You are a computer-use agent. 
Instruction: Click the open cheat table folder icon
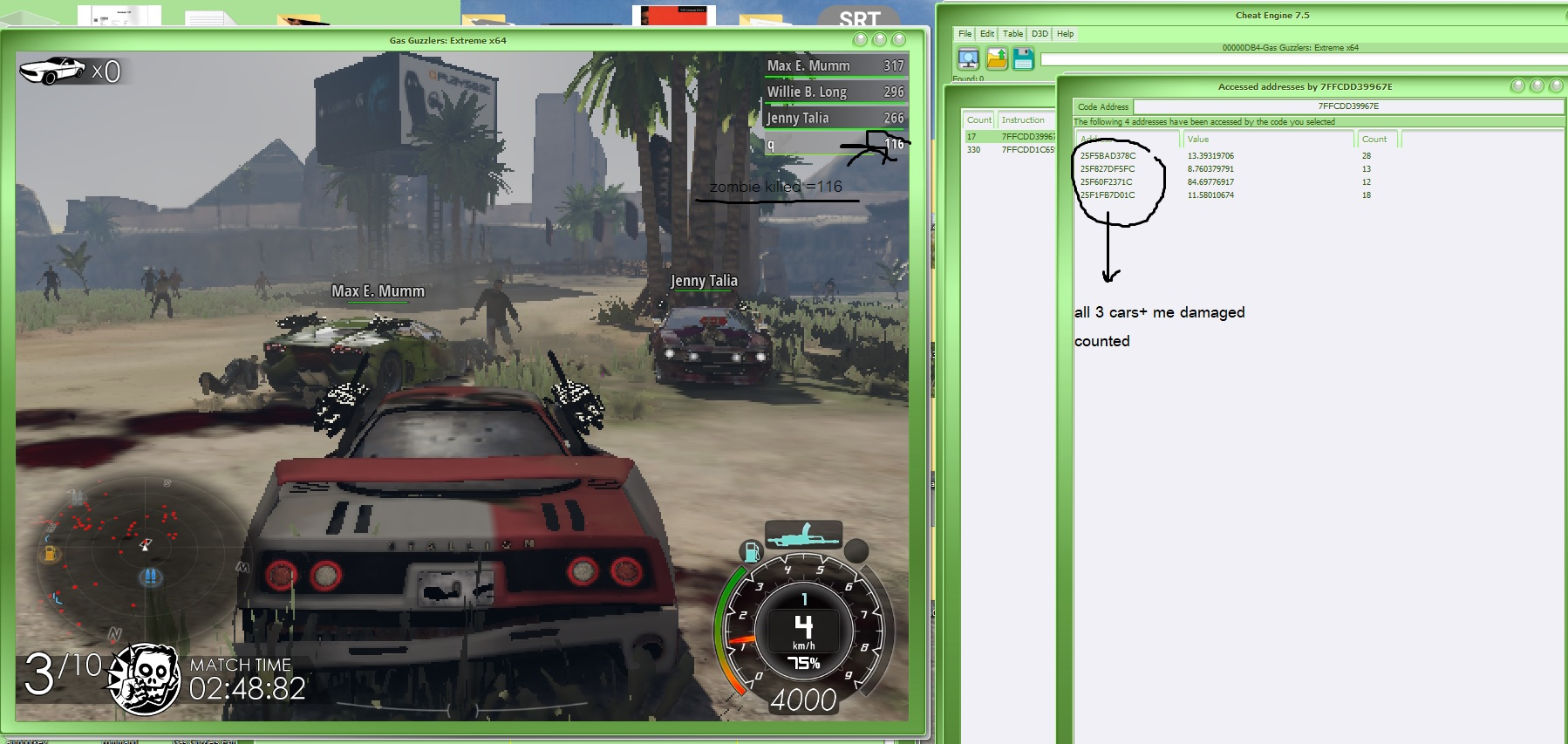coord(996,58)
